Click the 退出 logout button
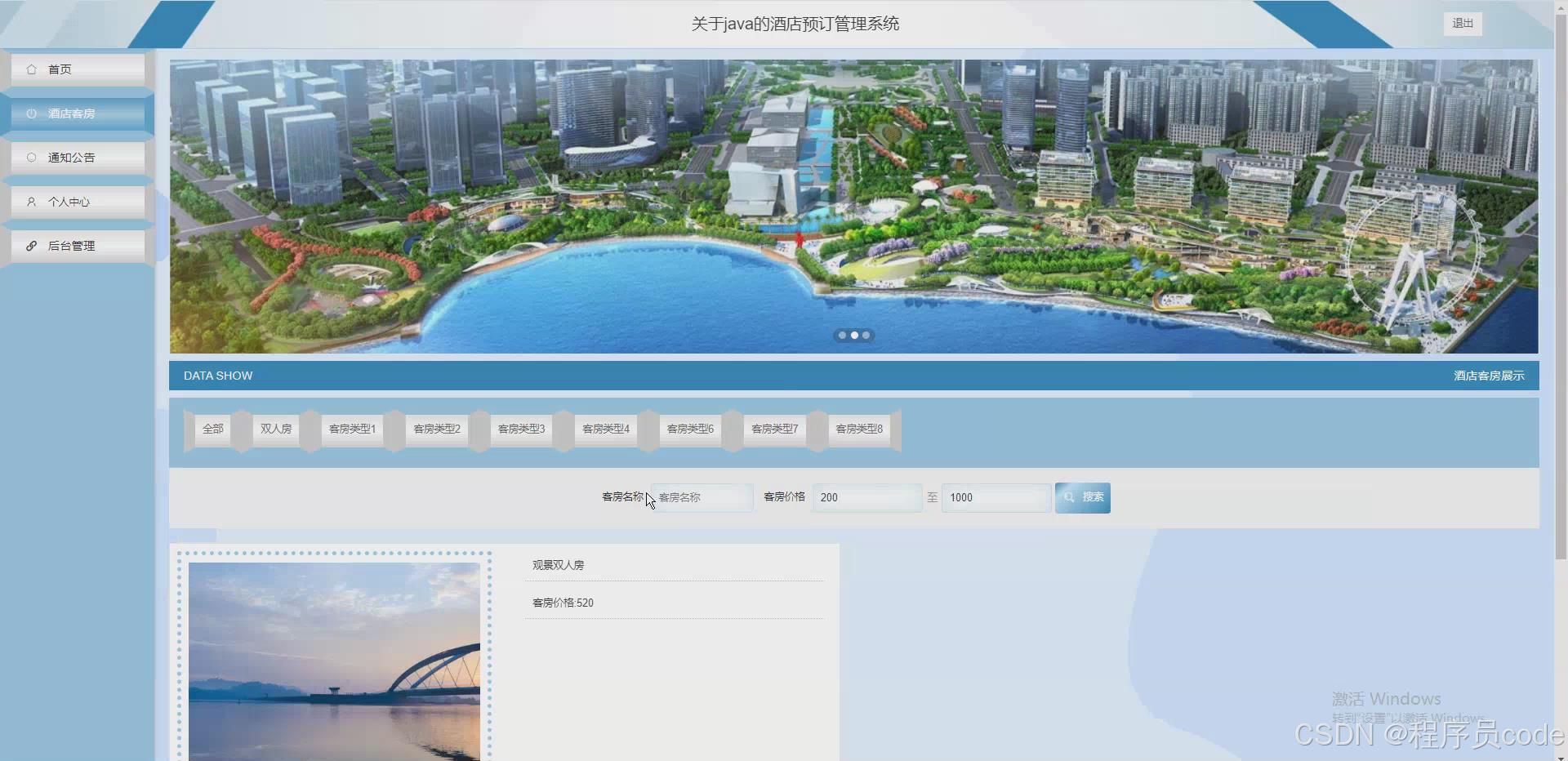 1462,24
